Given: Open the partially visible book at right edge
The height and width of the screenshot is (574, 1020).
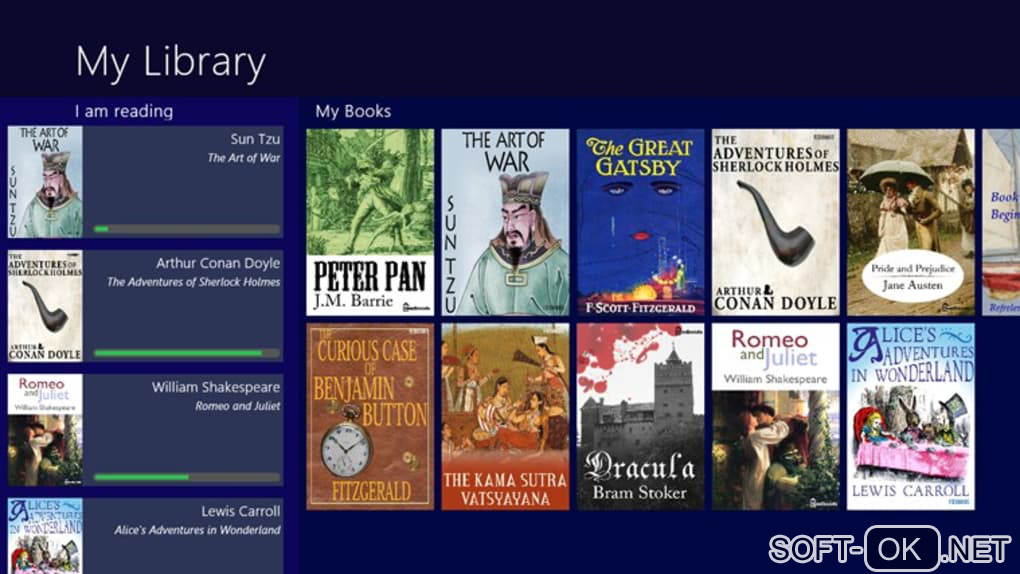Looking at the screenshot, I should point(1001,222).
